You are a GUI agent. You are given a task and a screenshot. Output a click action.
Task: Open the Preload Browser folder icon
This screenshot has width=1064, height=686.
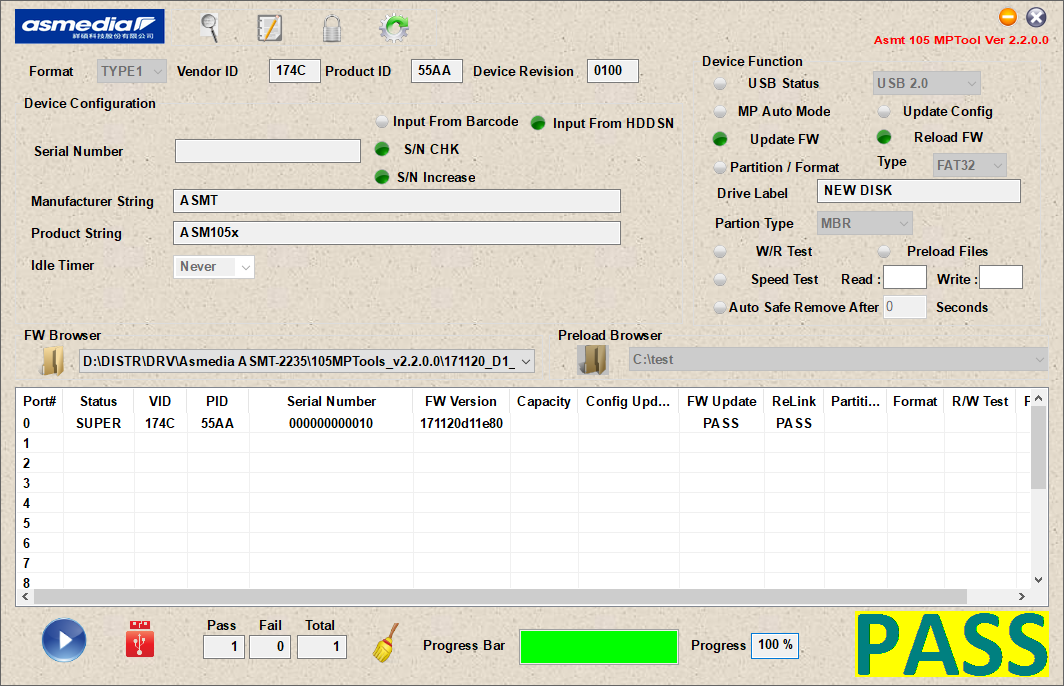(593, 360)
